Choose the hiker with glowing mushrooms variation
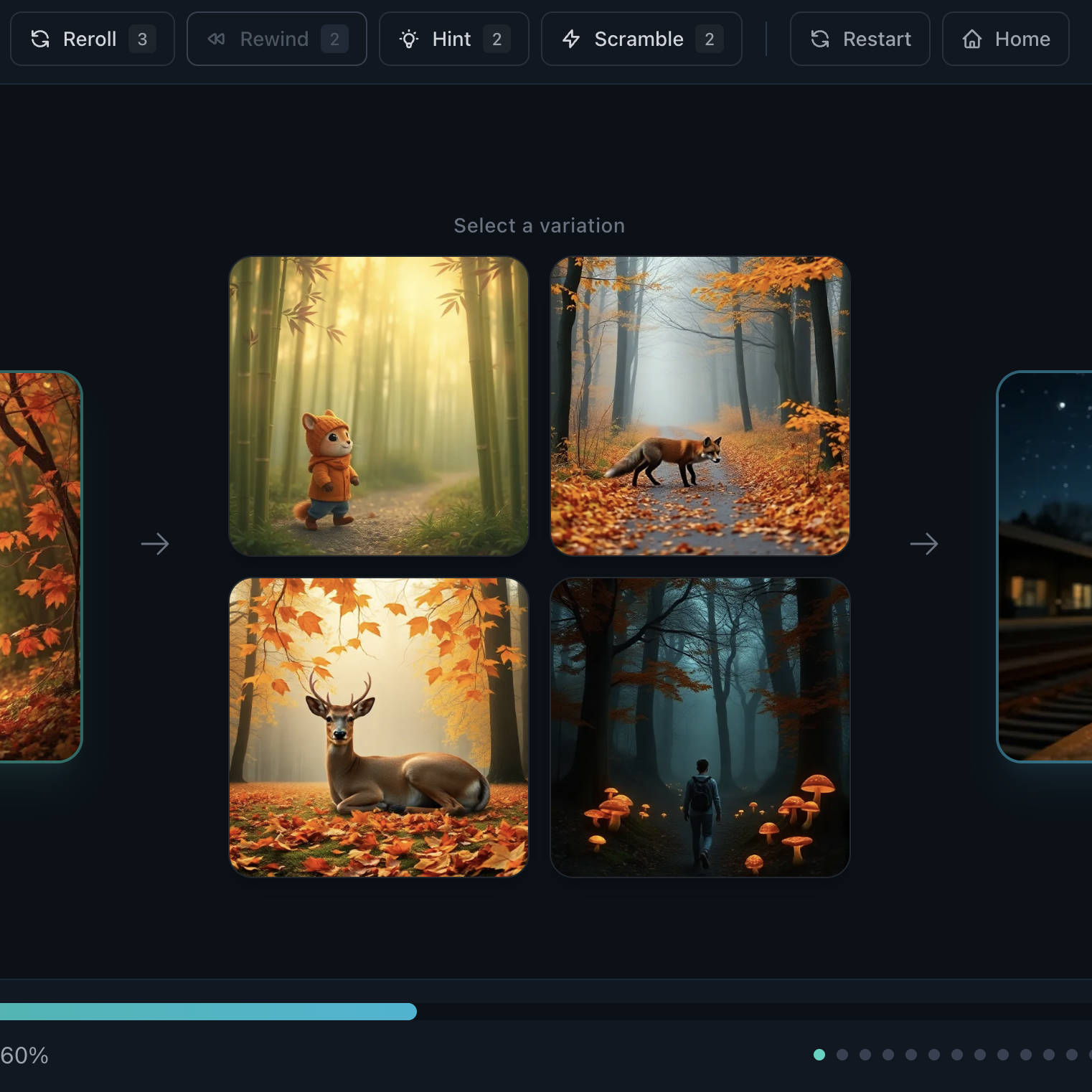This screenshot has width=1092, height=1092. (x=700, y=728)
